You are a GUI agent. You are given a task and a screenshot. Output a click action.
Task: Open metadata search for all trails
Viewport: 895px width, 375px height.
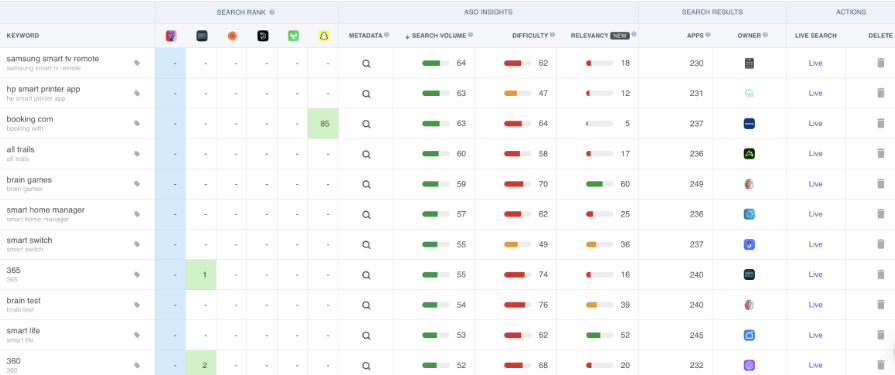pos(366,154)
